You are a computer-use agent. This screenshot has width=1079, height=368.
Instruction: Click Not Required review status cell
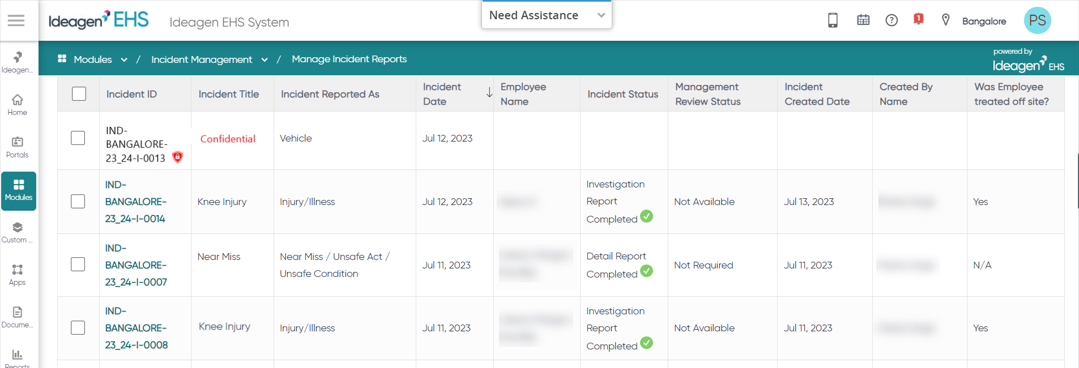pos(704,265)
